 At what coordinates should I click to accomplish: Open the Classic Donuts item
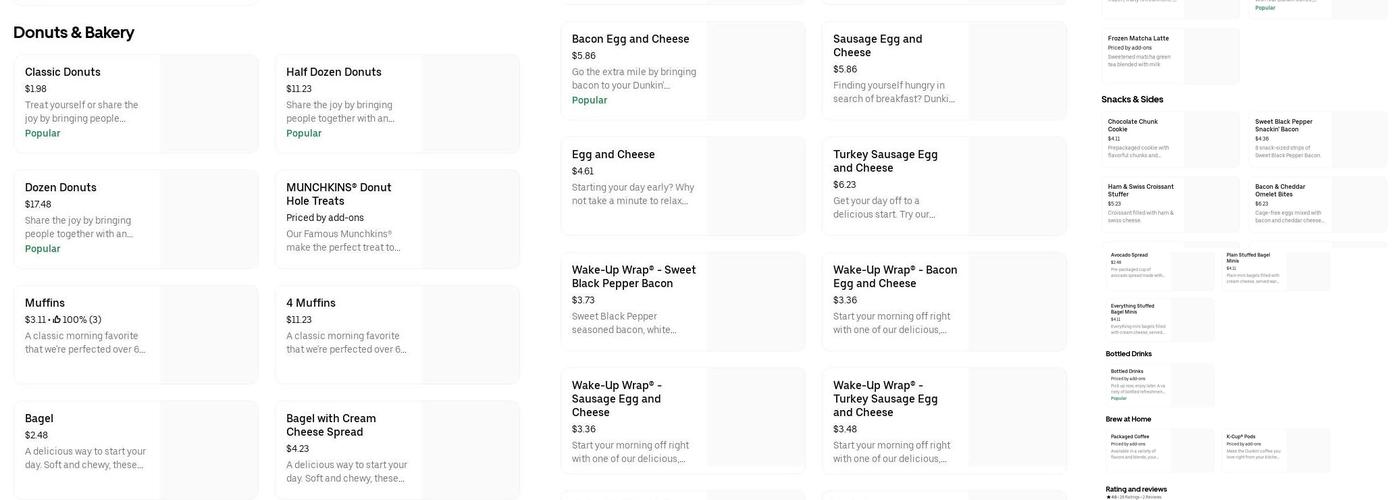(x=63, y=72)
